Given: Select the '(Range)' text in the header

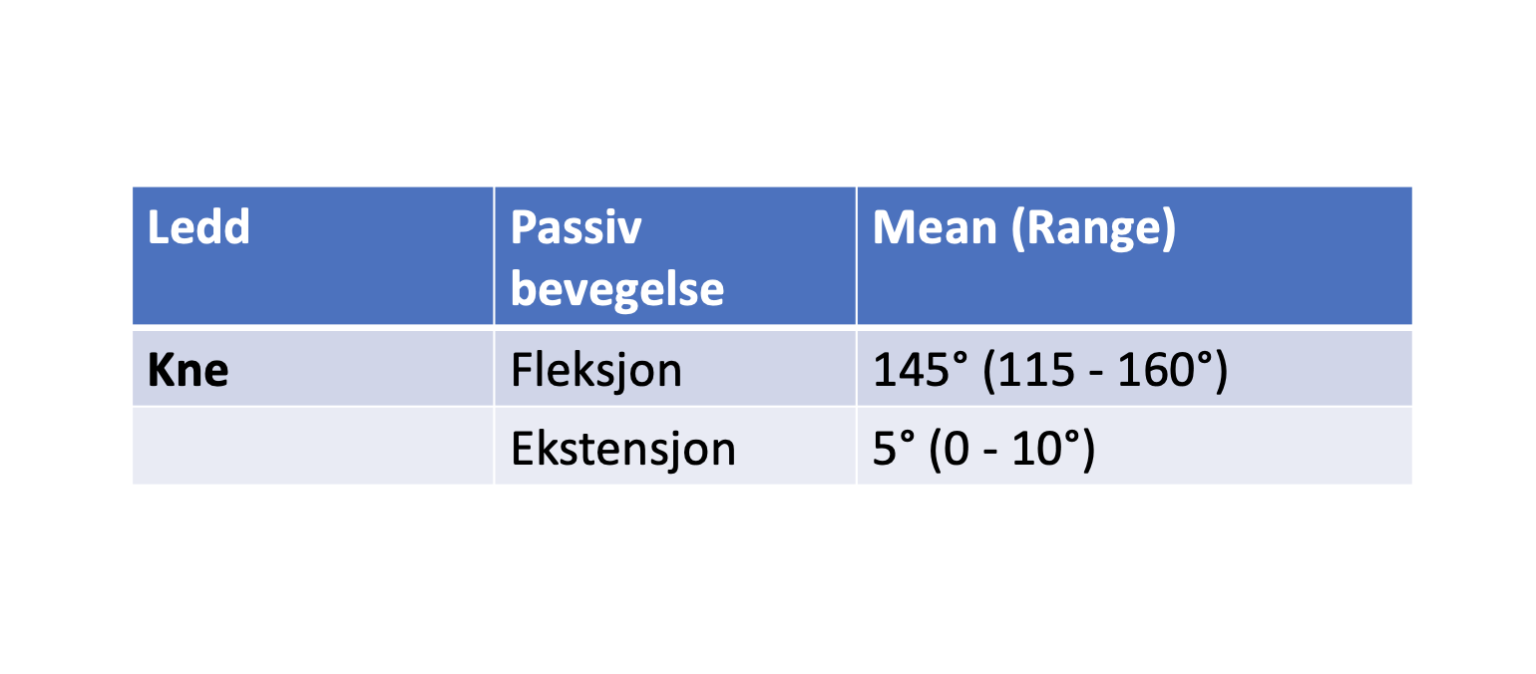Looking at the screenshot, I should tap(1092, 230).
